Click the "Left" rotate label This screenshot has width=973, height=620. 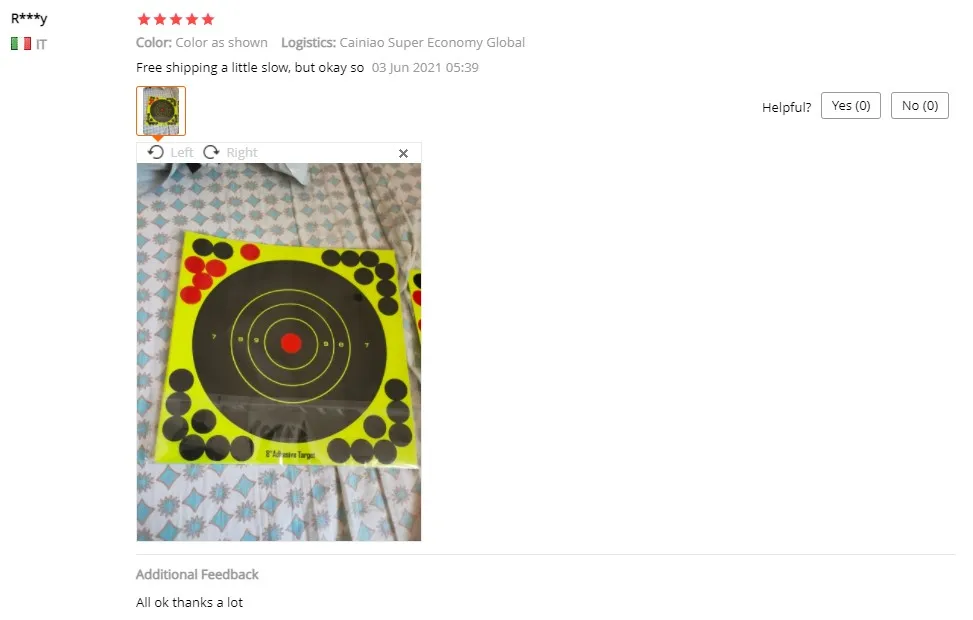(182, 153)
